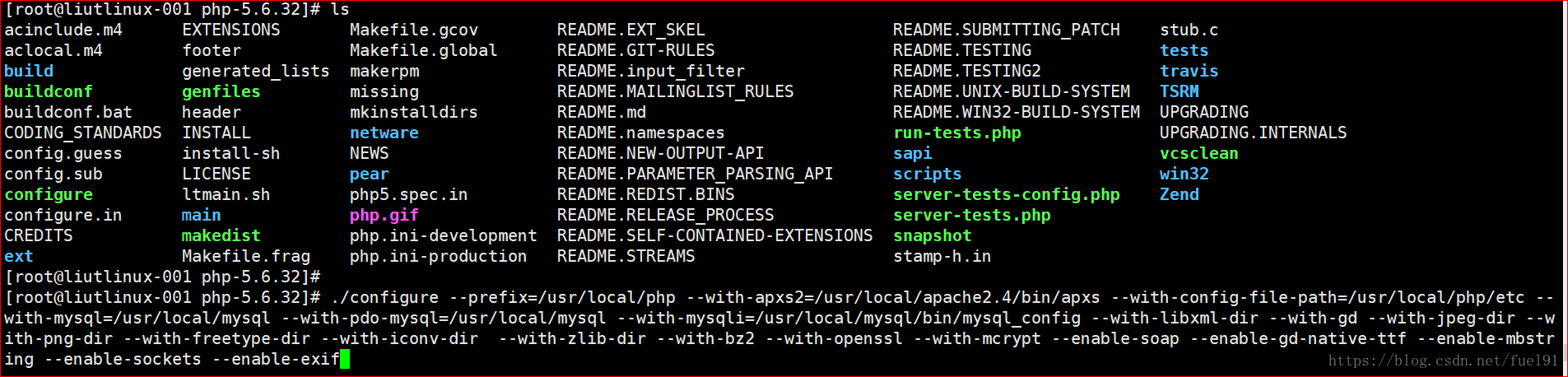
Task: Select the configure.in entry
Action: click(x=63, y=216)
